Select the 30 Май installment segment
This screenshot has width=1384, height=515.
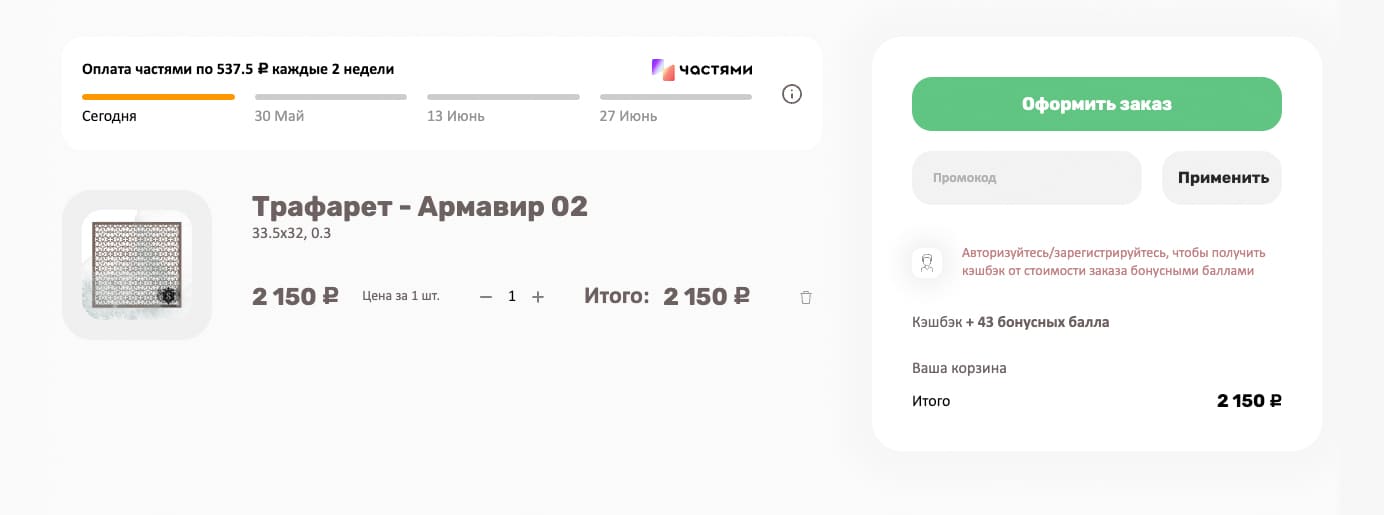pyautogui.click(x=331, y=97)
